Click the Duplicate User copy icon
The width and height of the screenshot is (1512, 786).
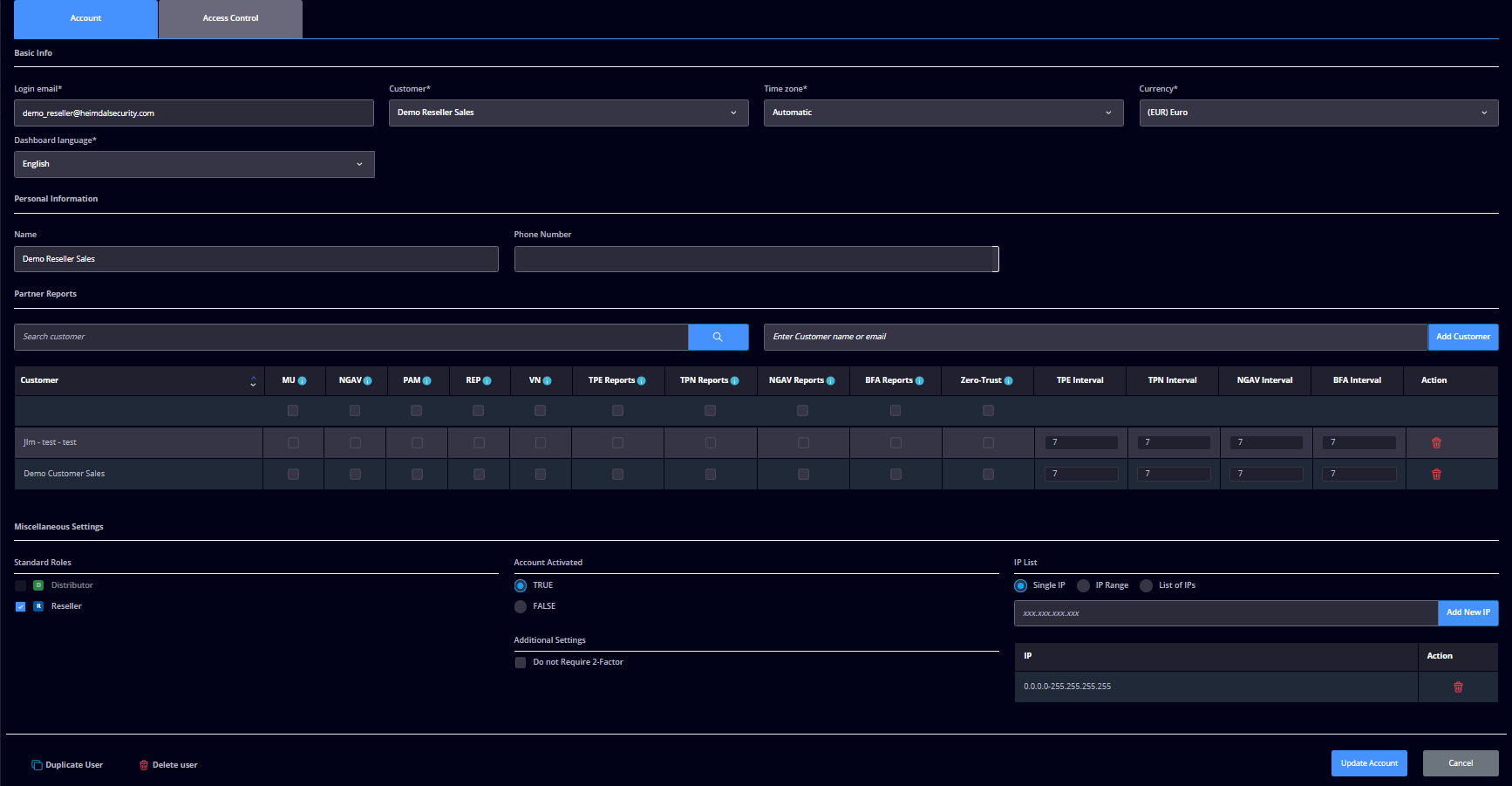point(37,765)
